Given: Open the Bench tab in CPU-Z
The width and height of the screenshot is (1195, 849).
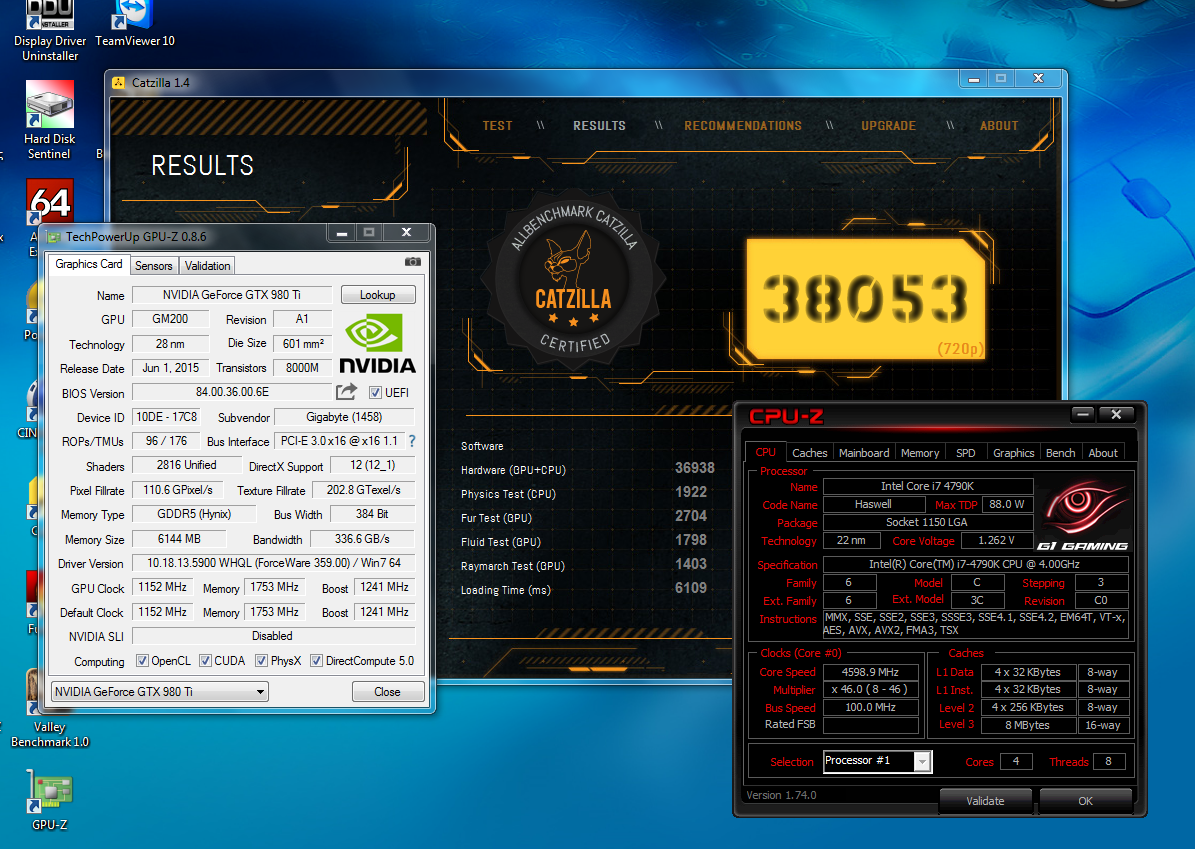Looking at the screenshot, I should tap(1060, 453).
